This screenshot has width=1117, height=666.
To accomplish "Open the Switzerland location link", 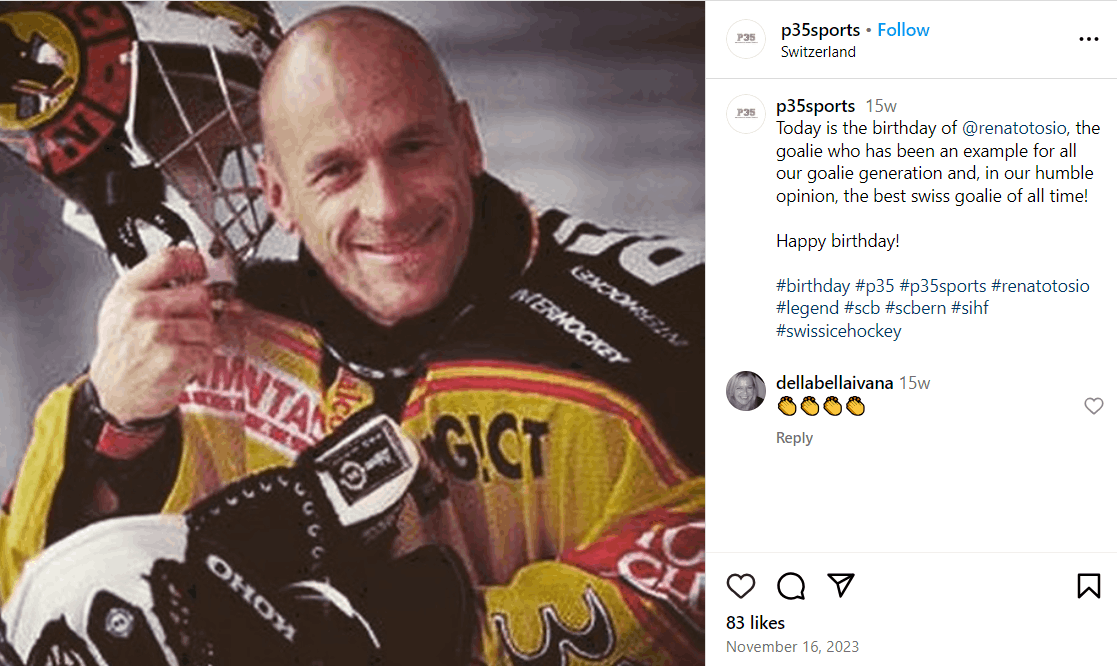I will coord(818,52).
